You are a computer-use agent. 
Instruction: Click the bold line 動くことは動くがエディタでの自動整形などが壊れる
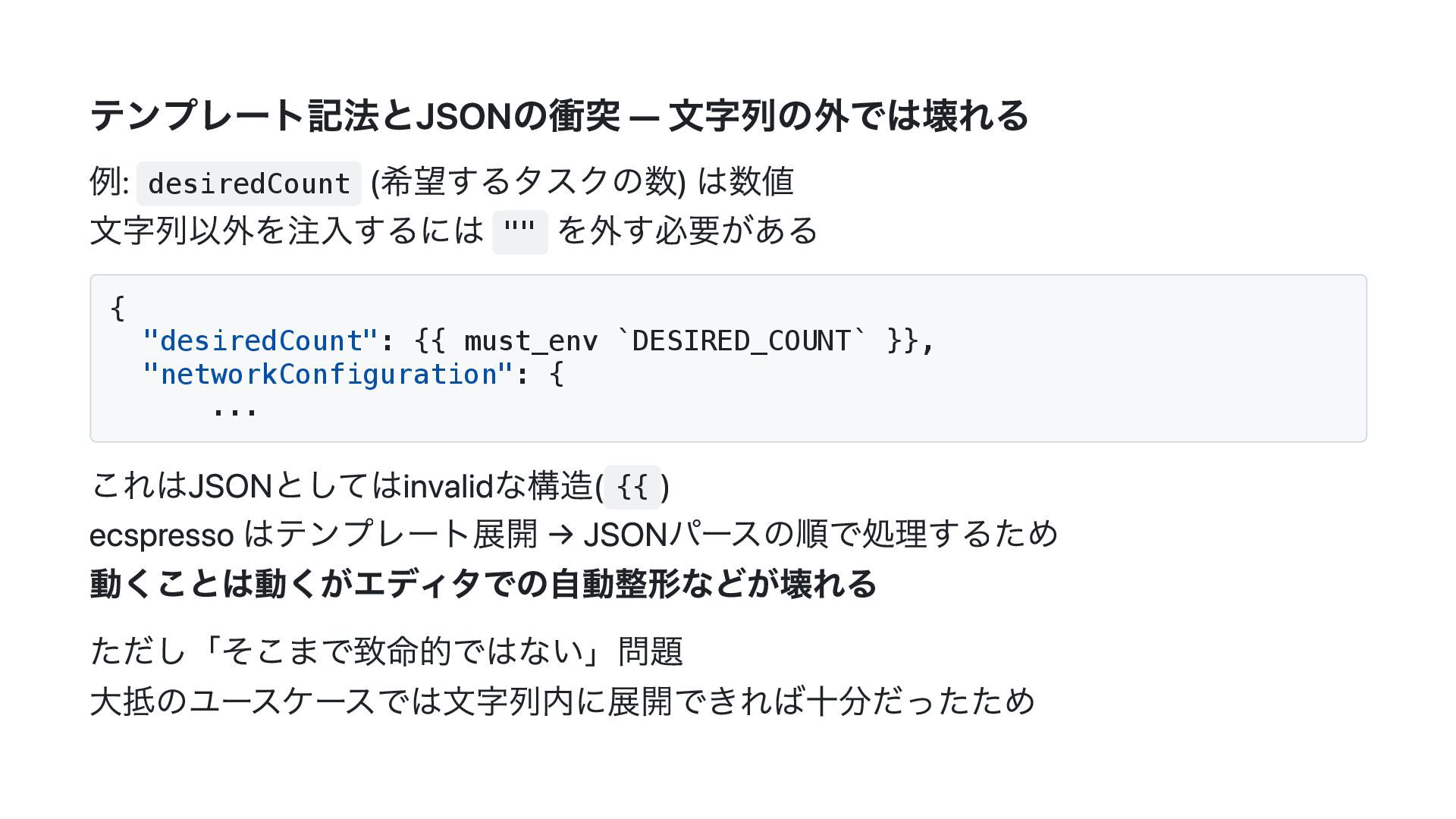click(x=483, y=585)
